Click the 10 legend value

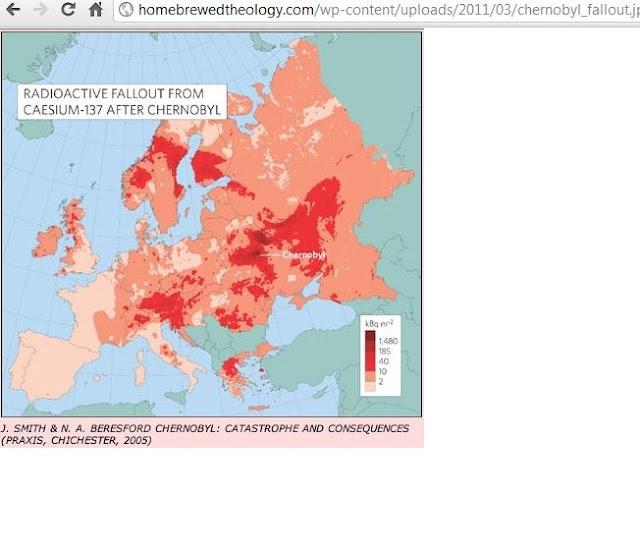382,371
